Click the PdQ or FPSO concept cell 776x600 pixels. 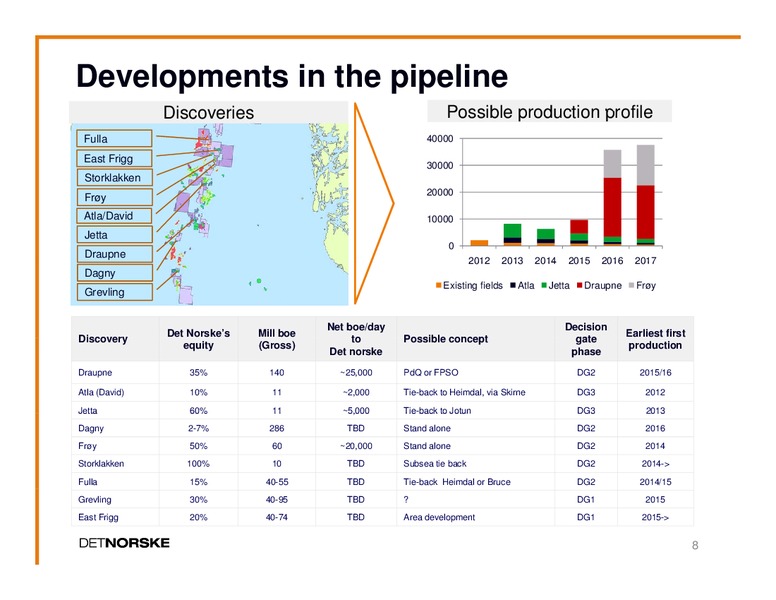click(x=431, y=373)
